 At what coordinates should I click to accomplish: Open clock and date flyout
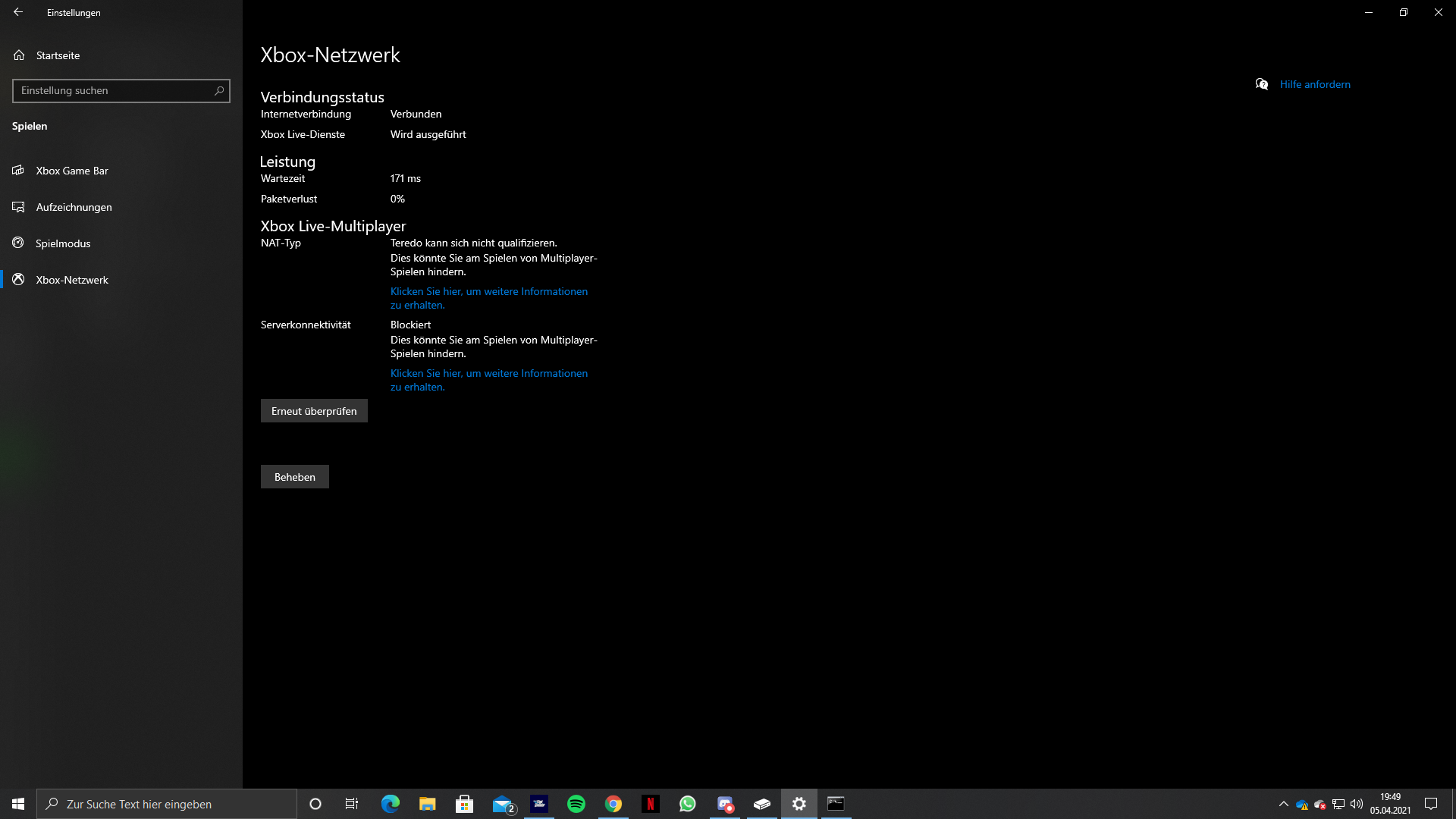pos(1390,804)
